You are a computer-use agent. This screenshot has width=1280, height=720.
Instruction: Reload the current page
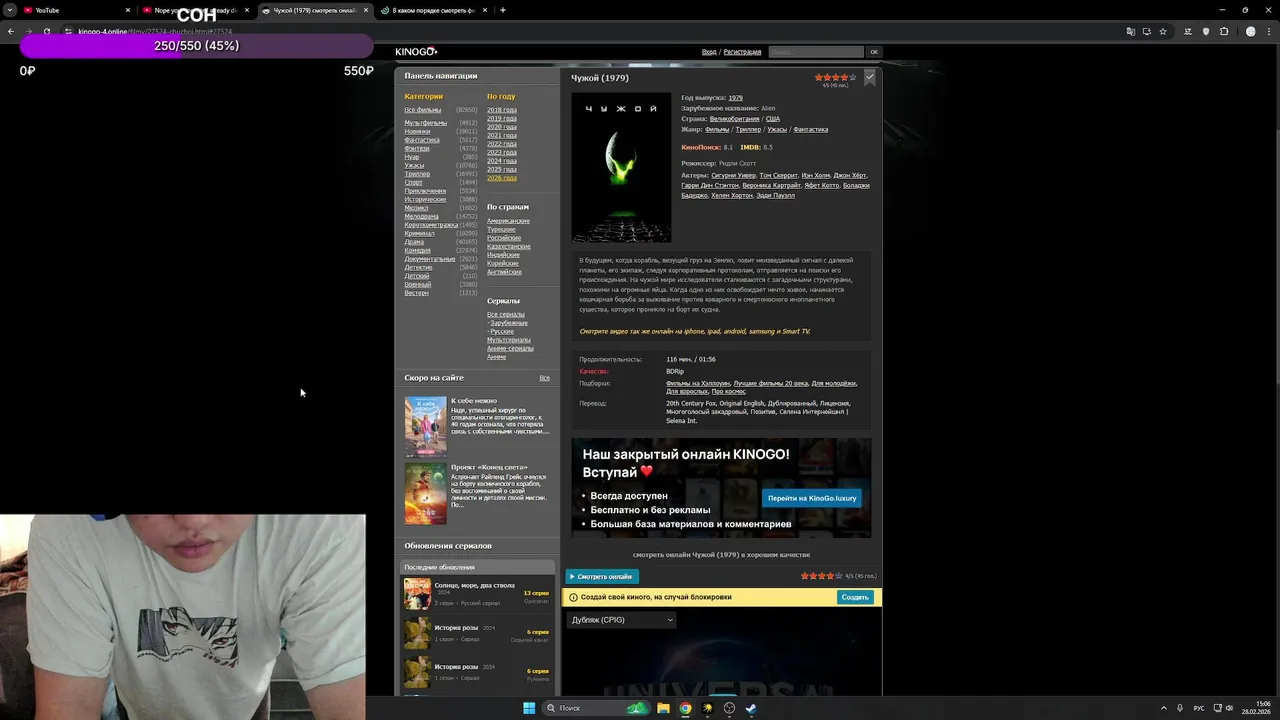[46, 31]
